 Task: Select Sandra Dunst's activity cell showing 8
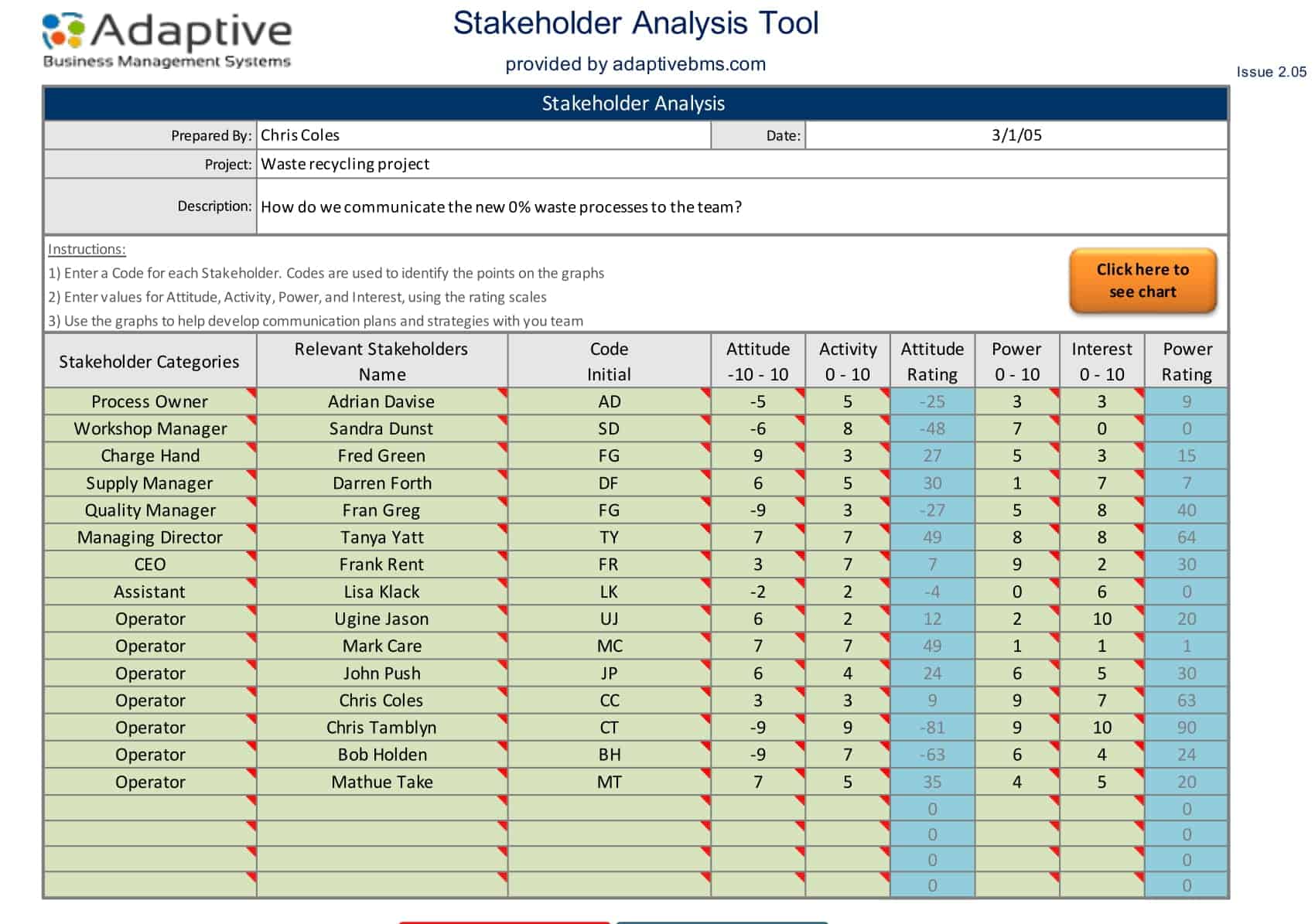pos(848,429)
